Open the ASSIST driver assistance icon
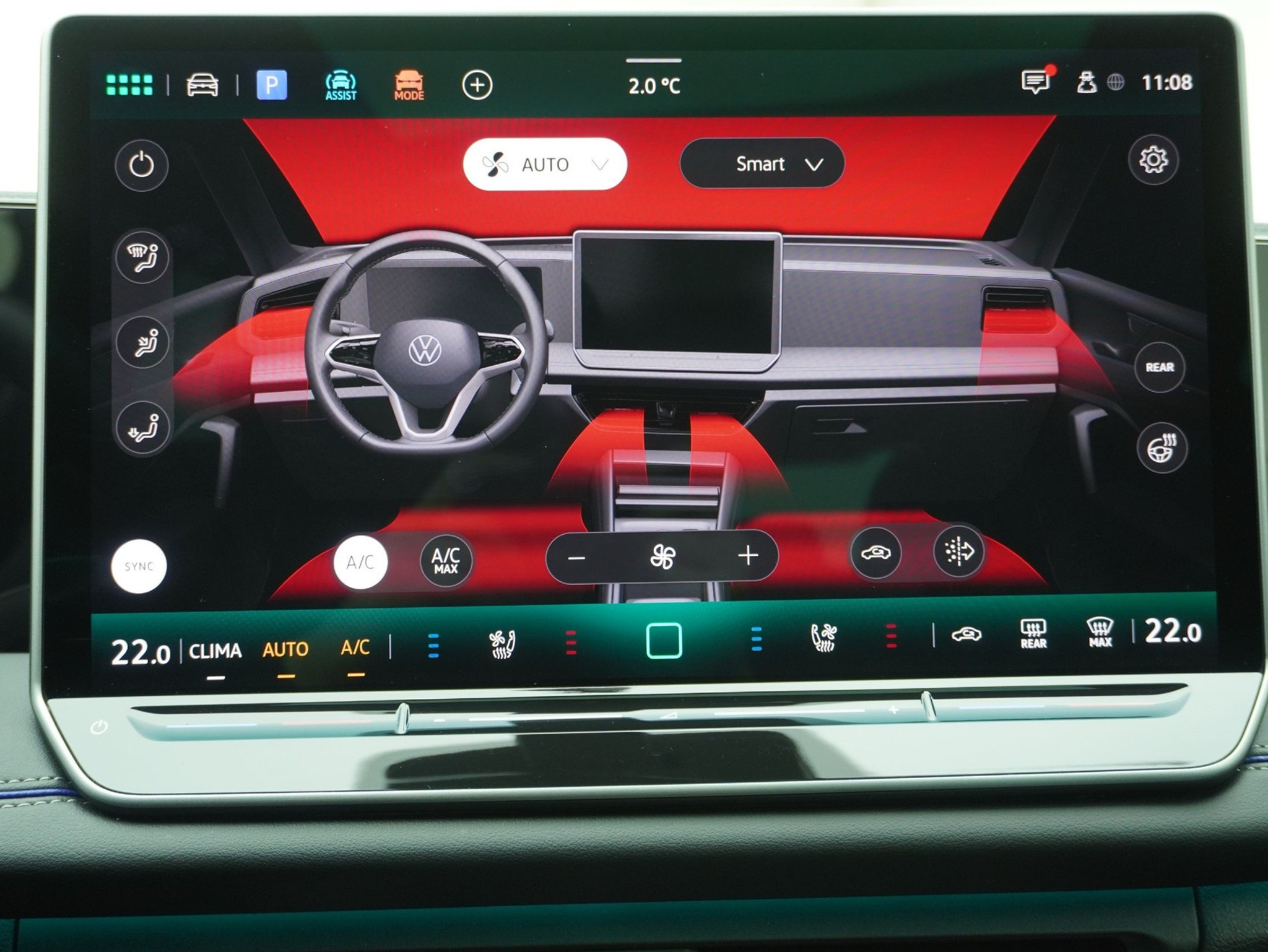The width and height of the screenshot is (1268, 952). [340, 82]
